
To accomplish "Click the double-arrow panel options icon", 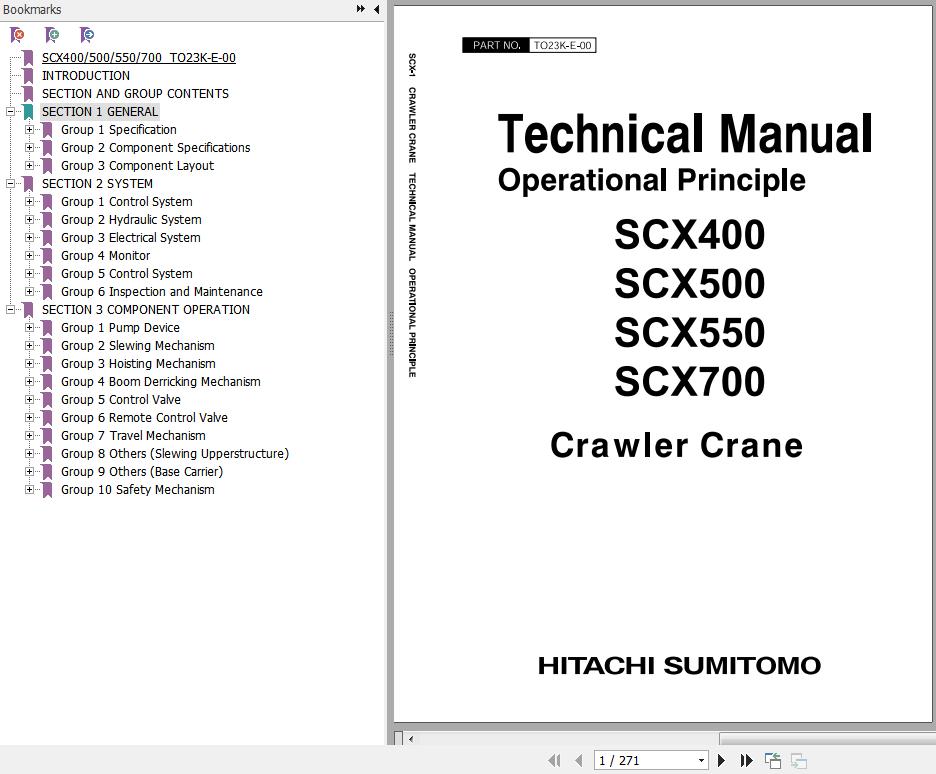I will click(x=360, y=9).
